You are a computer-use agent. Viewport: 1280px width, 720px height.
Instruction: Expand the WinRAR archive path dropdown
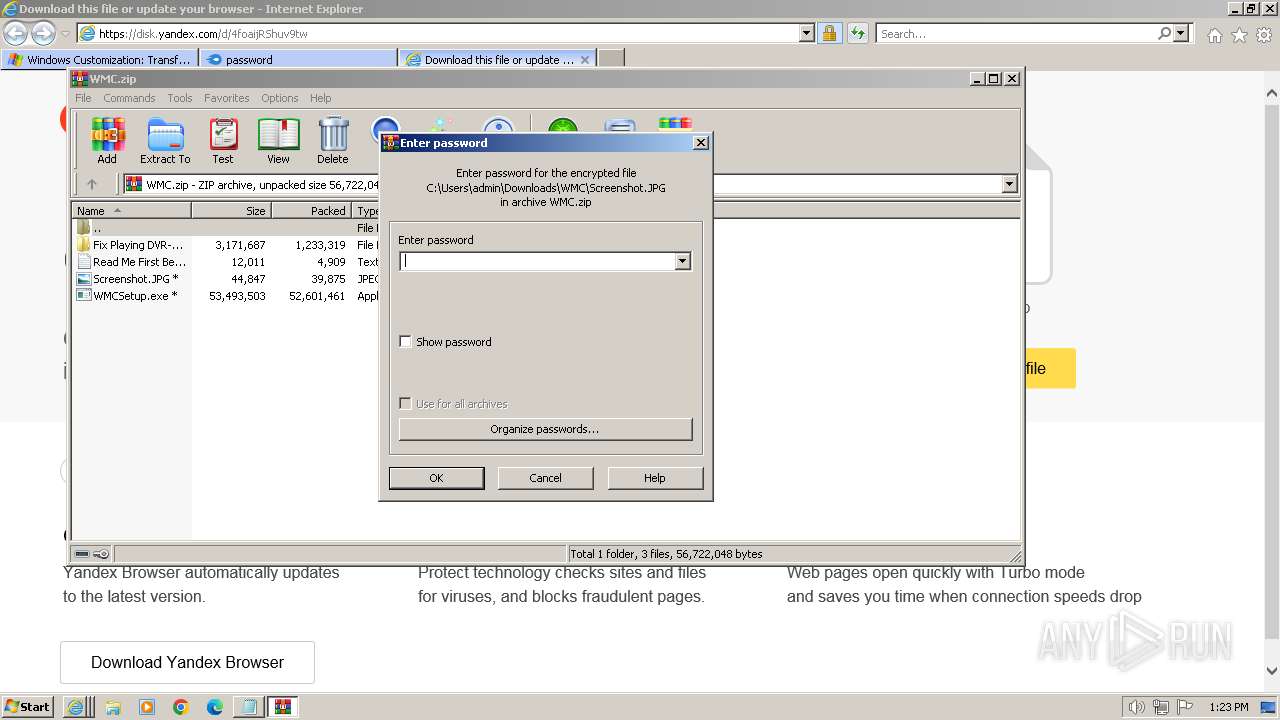click(x=1009, y=184)
